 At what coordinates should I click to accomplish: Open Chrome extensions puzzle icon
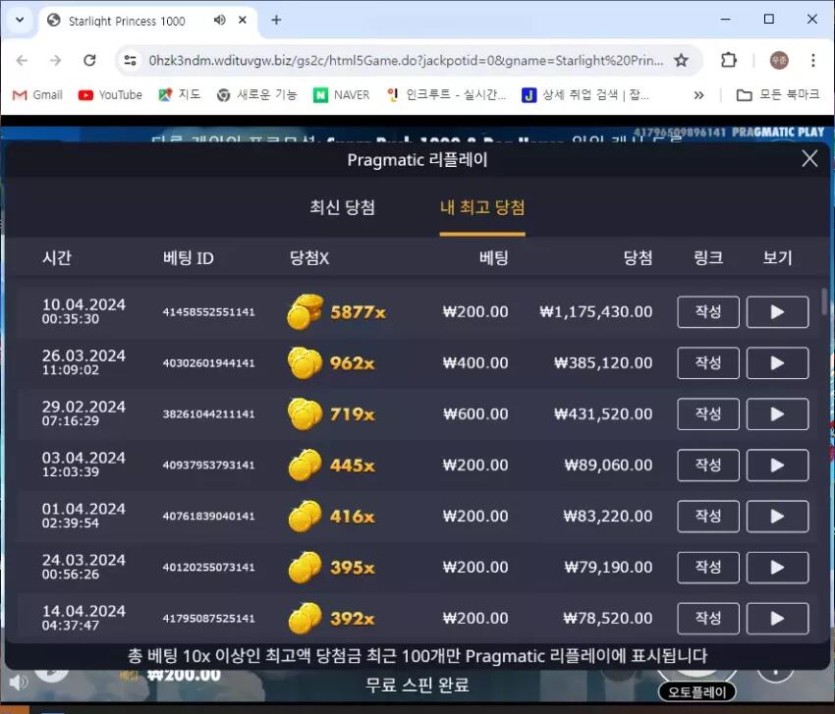[729, 61]
